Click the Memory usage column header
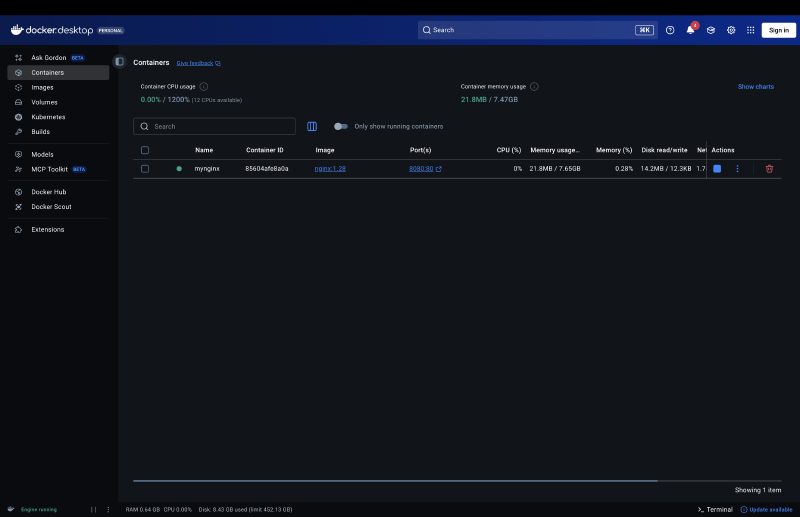Viewport: 800px width, 517px height. 555,150
